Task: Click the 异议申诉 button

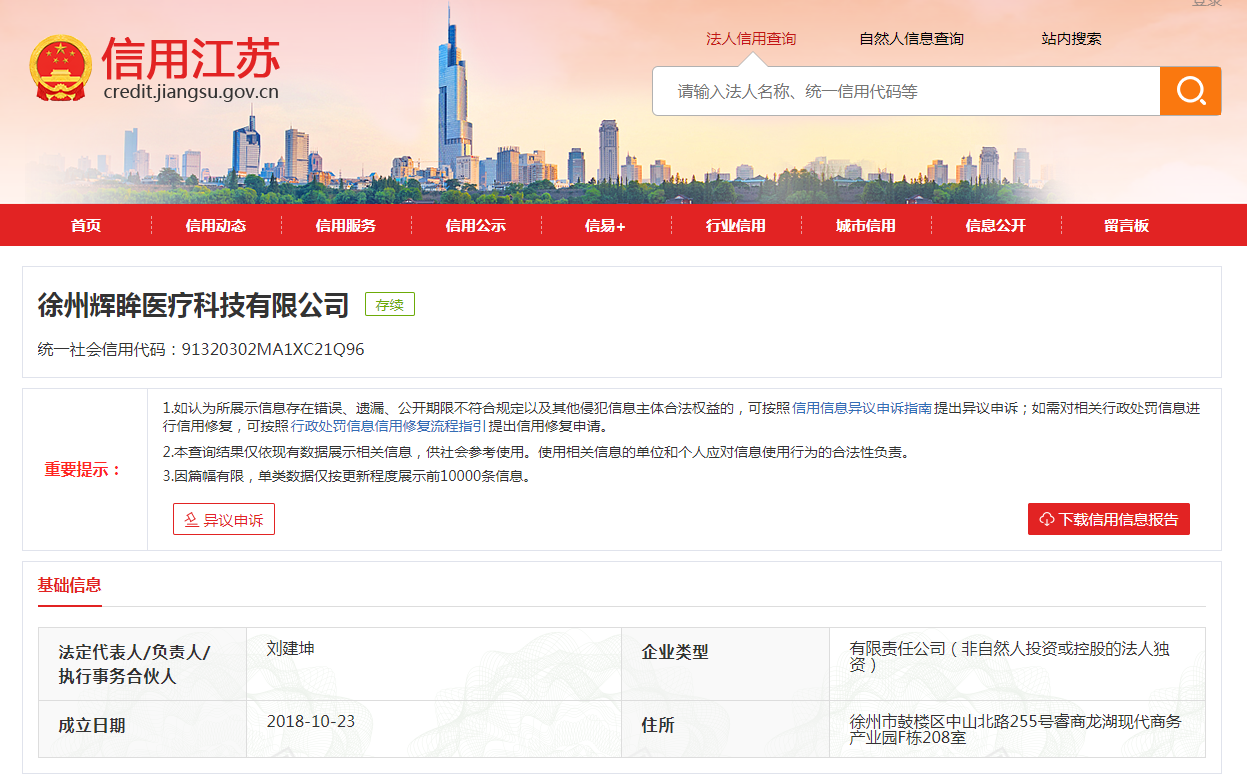Action: [x=224, y=520]
